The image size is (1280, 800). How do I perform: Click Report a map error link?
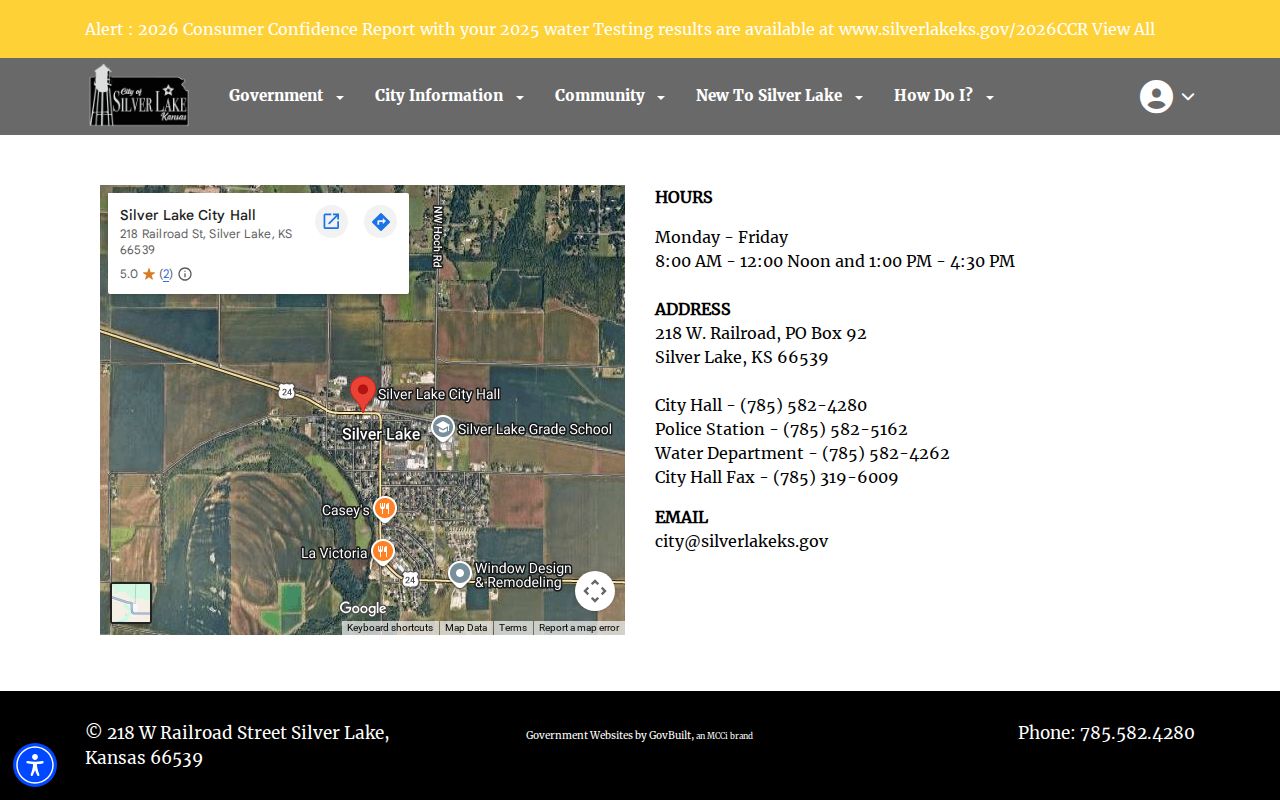coord(579,628)
